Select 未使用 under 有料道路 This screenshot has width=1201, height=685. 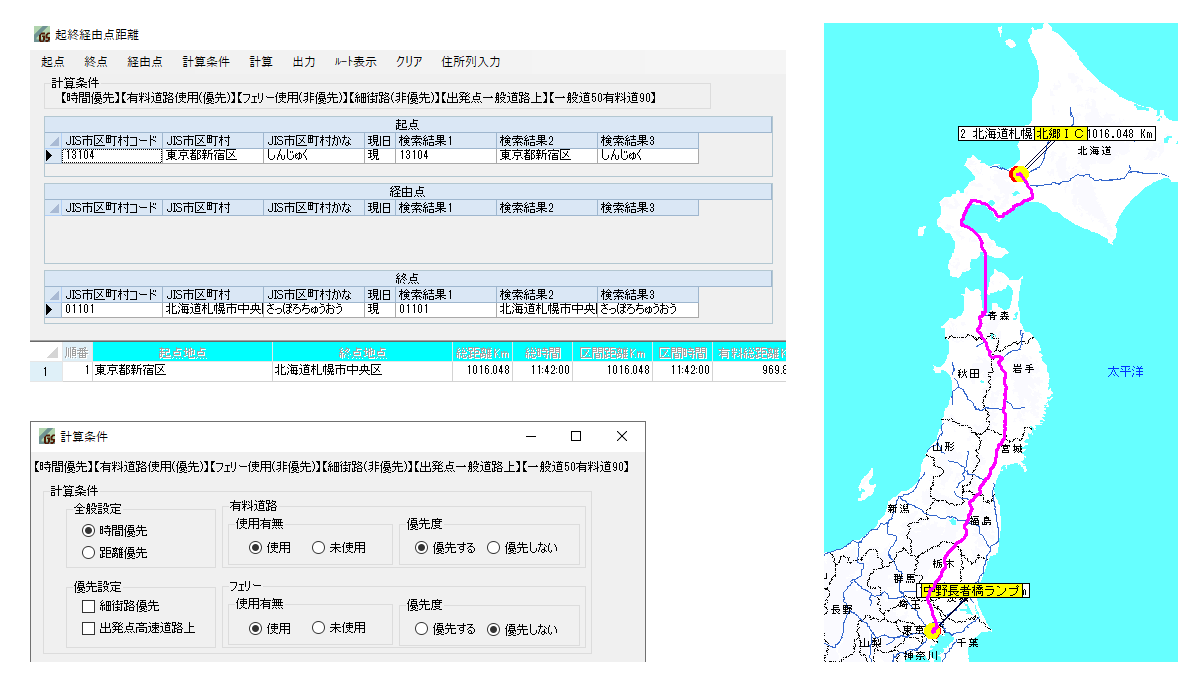(x=318, y=547)
